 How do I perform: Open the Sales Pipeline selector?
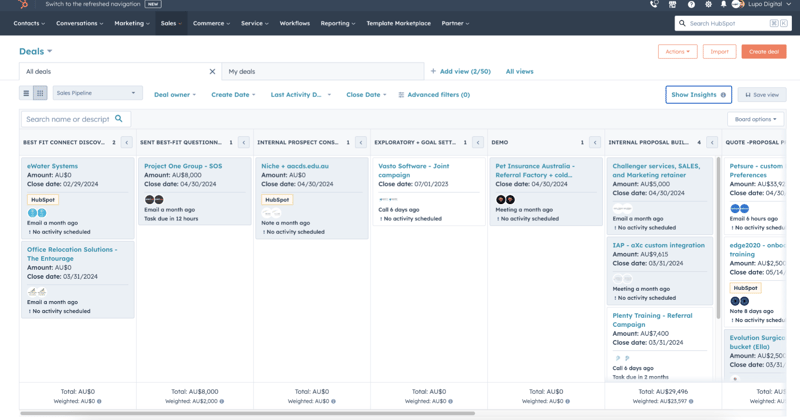[97, 93]
